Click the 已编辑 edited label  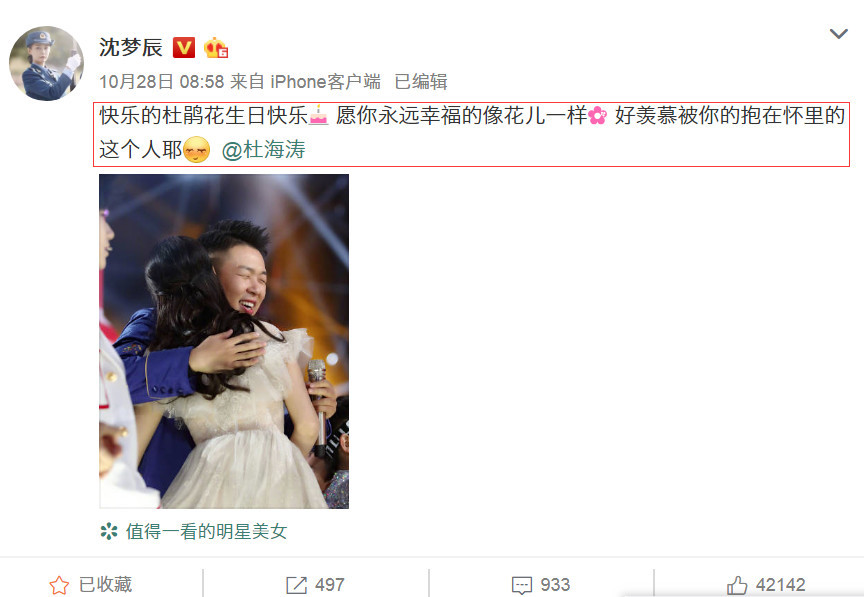[x=421, y=82]
